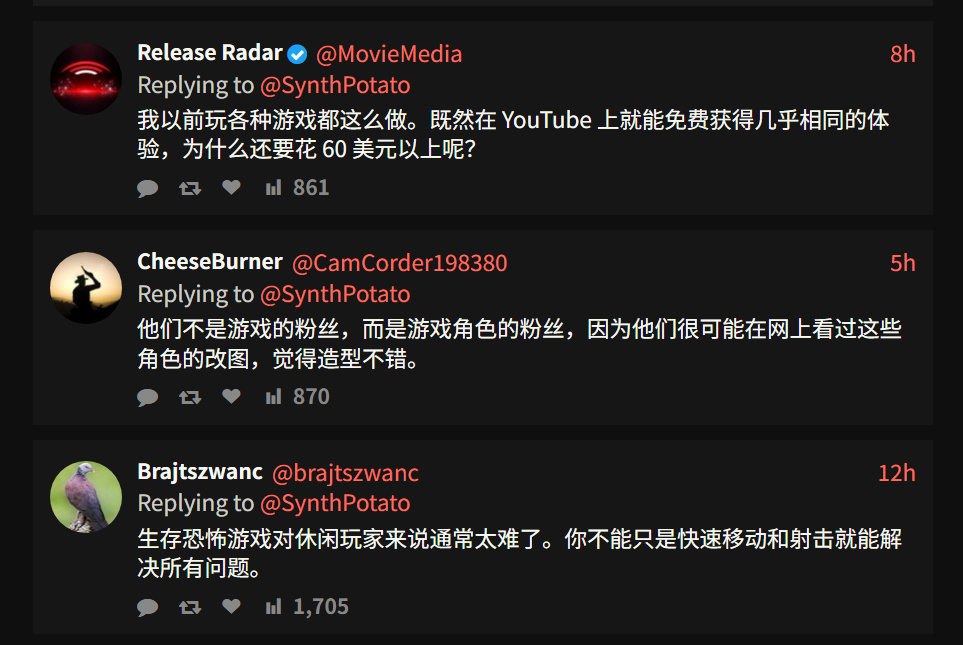View stats icon showing 861 views
This screenshot has height=645, width=963.
click(273, 188)
